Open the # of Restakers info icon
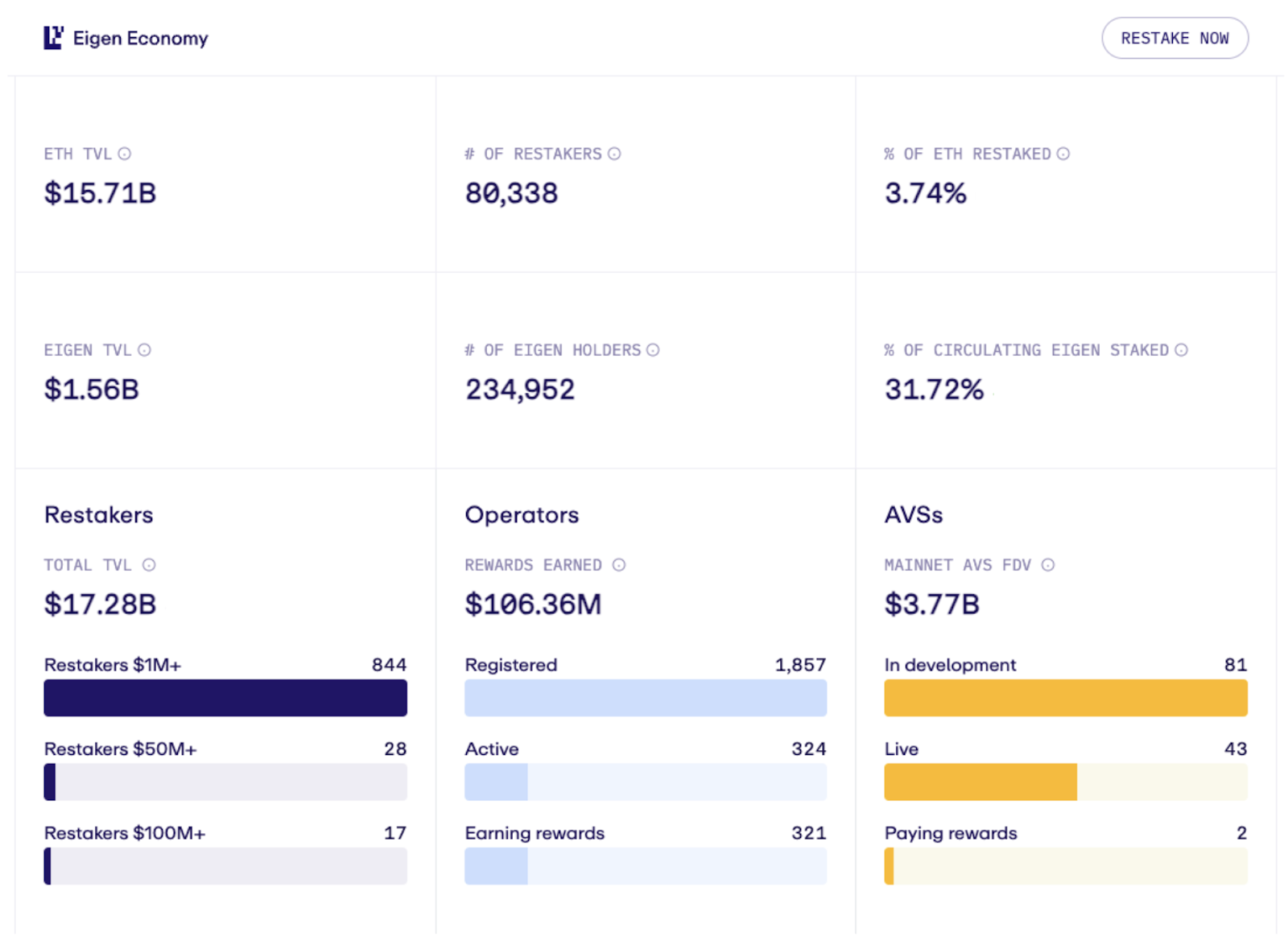1288x949 pixels. point(614,154)
